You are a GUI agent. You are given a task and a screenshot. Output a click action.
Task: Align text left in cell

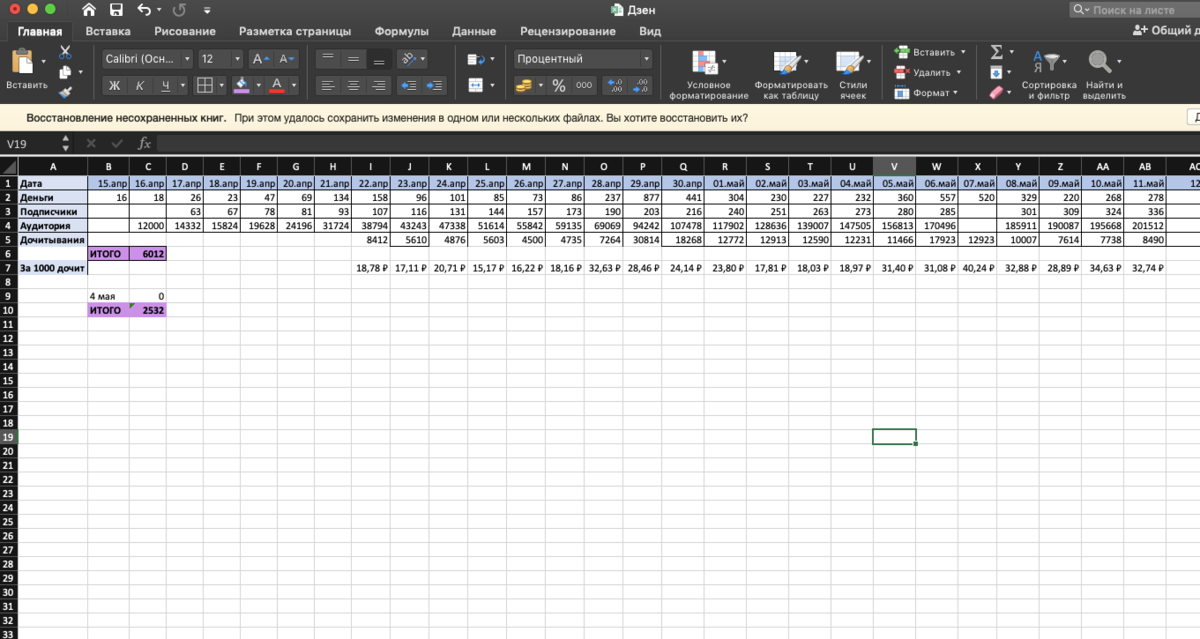(327, 85)
